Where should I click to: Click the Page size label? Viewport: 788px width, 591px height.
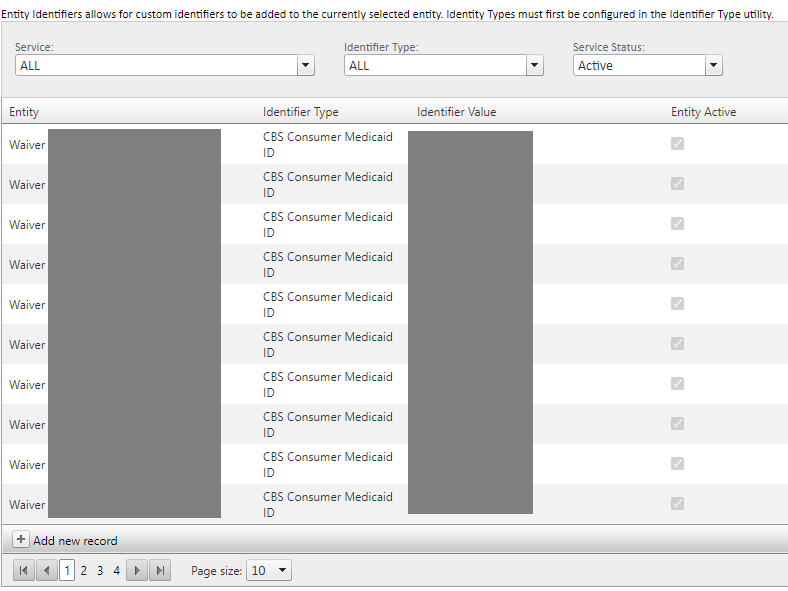pyautogui.click(x=217, y=571)
